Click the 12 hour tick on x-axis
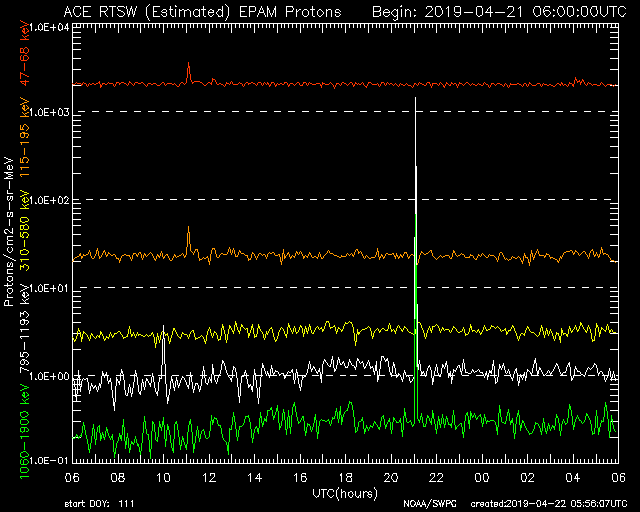 pos(209,477)
